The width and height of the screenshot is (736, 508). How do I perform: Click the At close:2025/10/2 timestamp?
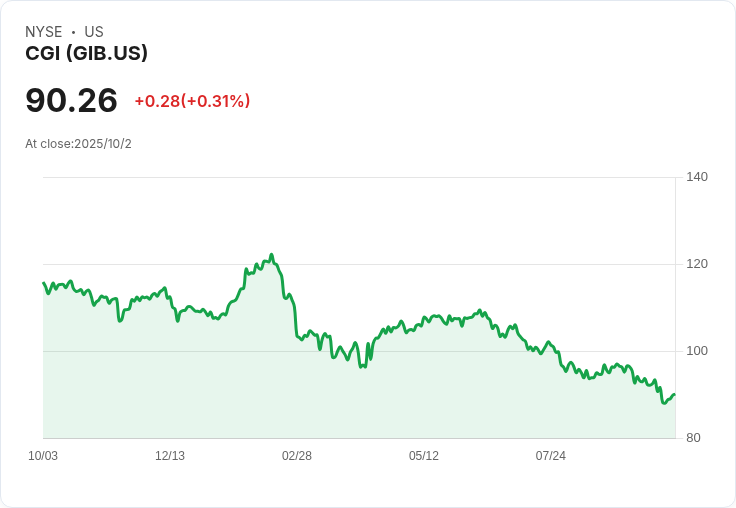coord(78,144)
